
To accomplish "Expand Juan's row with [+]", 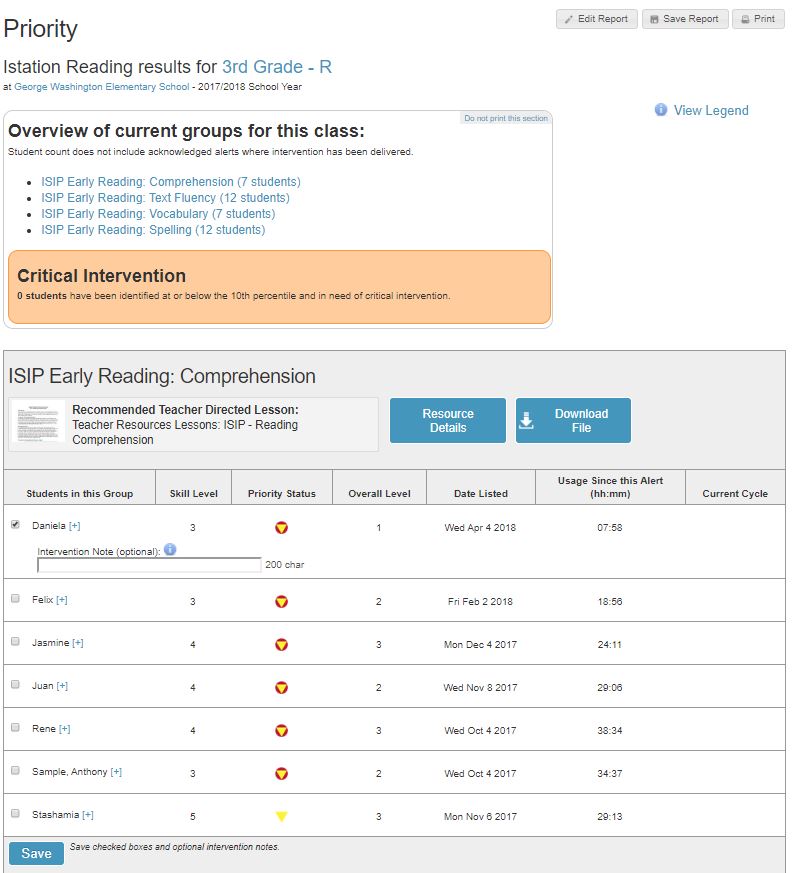I will 62,685.
